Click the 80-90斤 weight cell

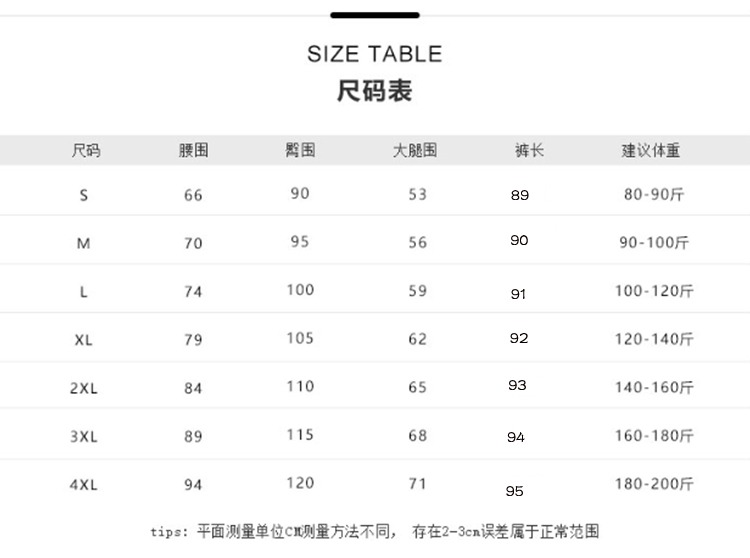(654, 194)
